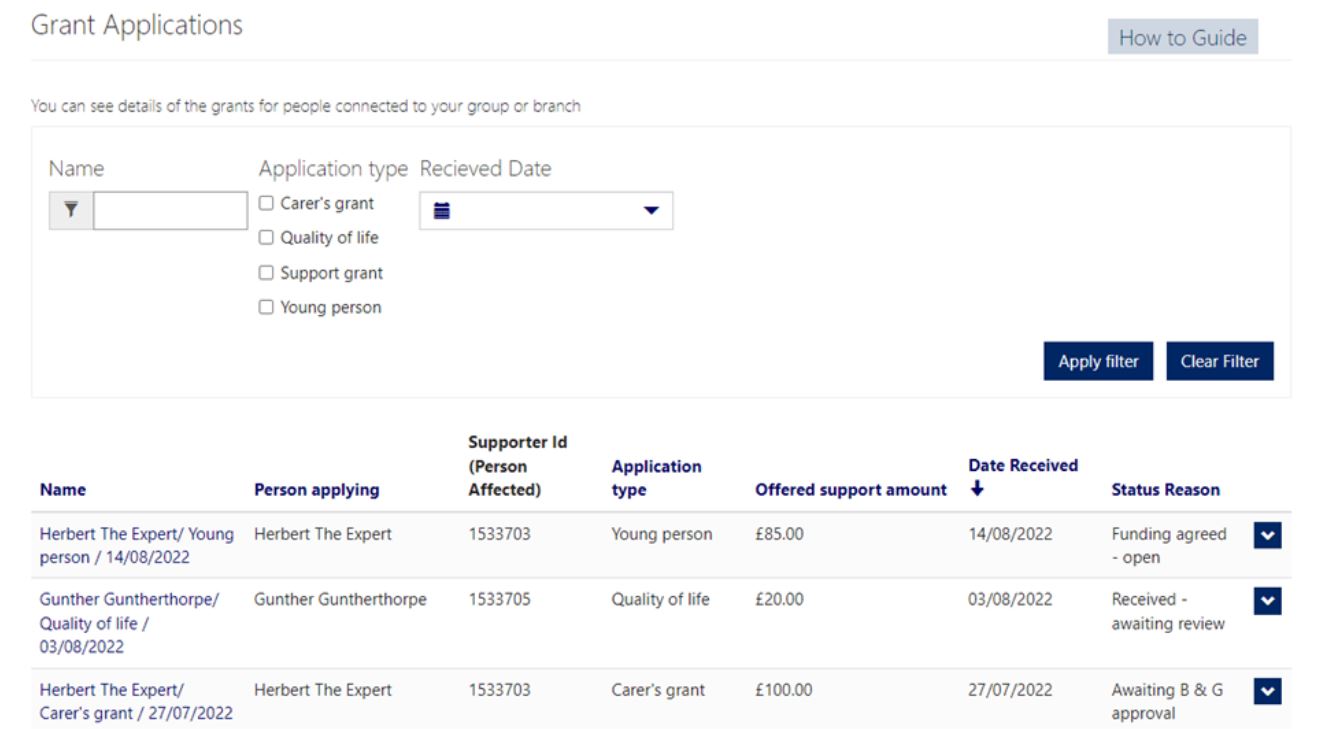The image size is (1320, 729).
Task: Type in the Name filter text field
Action: click(170, 211)
